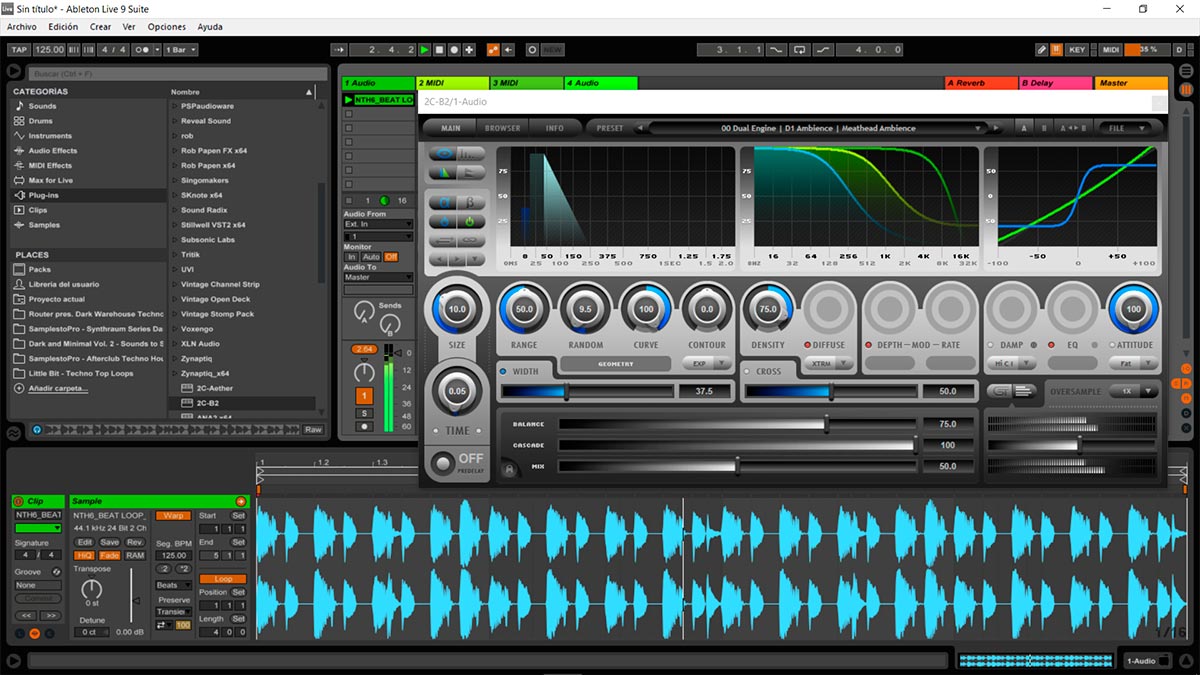Click the Sample box orange plus icon
The height and width of the screenshot is (675, 1200).
coord(240,501)
